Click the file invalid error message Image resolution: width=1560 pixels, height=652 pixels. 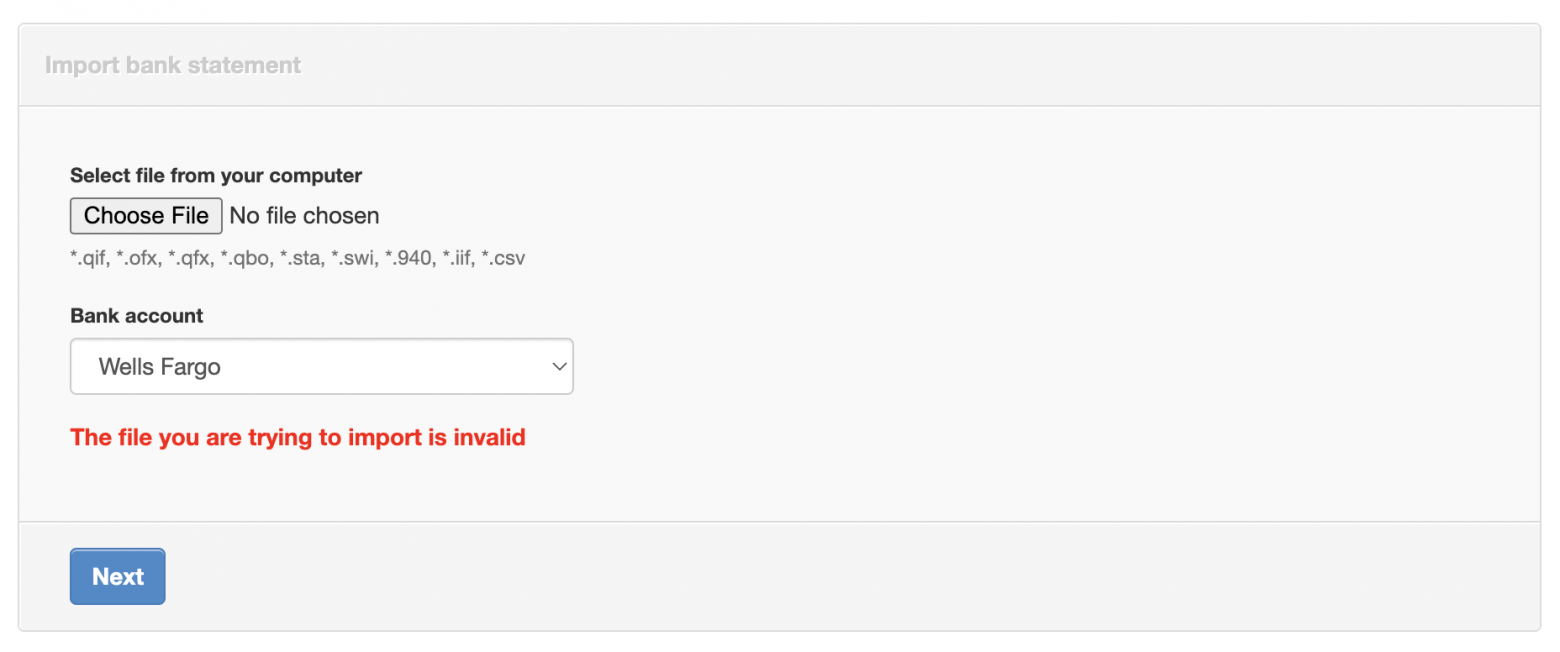297,437
